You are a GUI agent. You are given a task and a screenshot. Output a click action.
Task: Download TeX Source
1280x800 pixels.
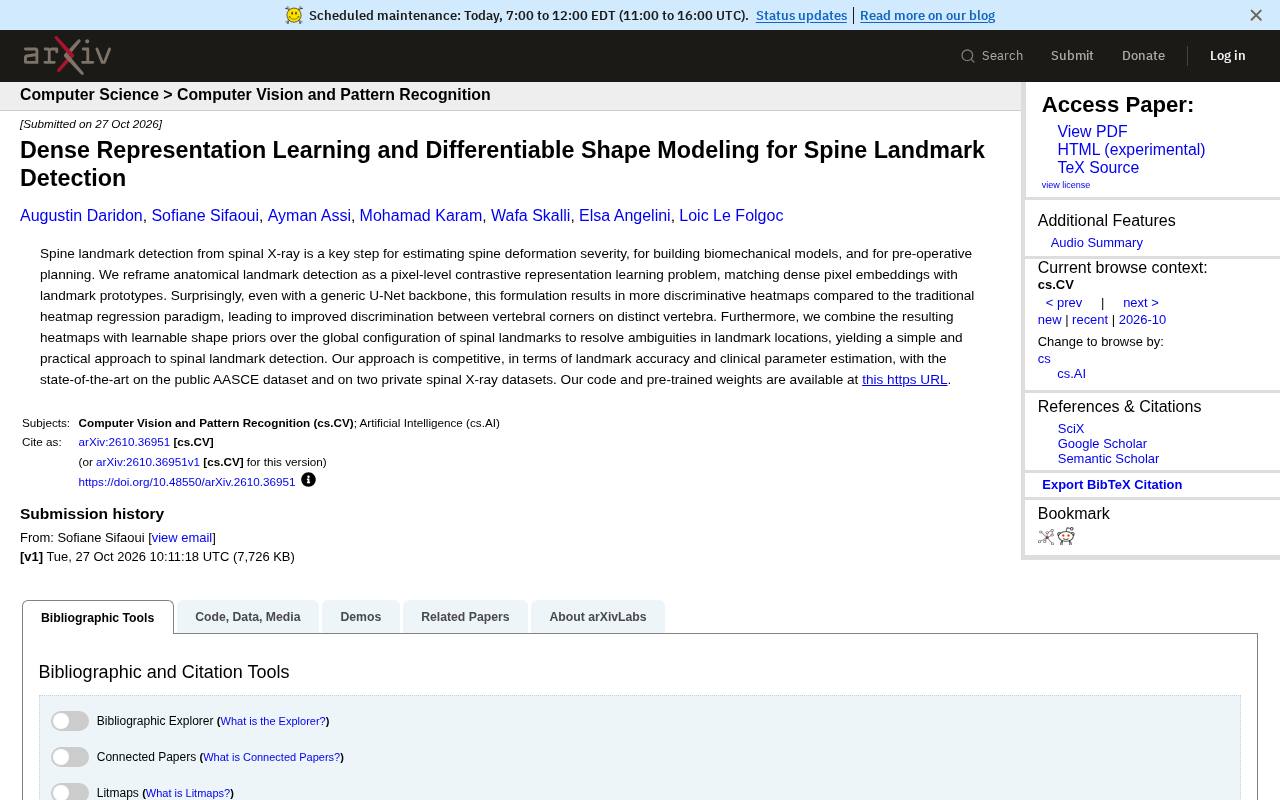(1098, 168)
